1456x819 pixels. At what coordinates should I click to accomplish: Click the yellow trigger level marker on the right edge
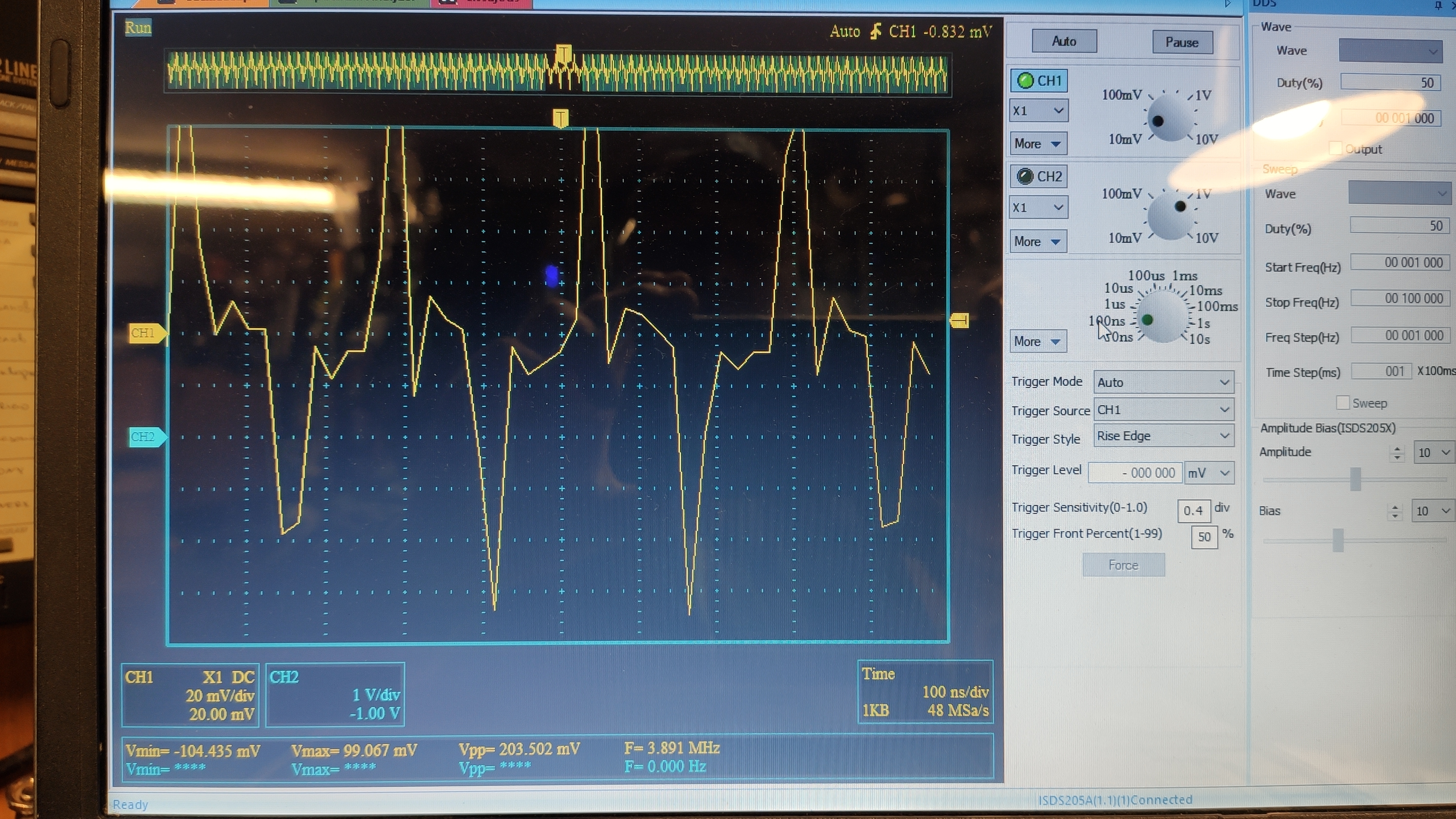point(960,321)
